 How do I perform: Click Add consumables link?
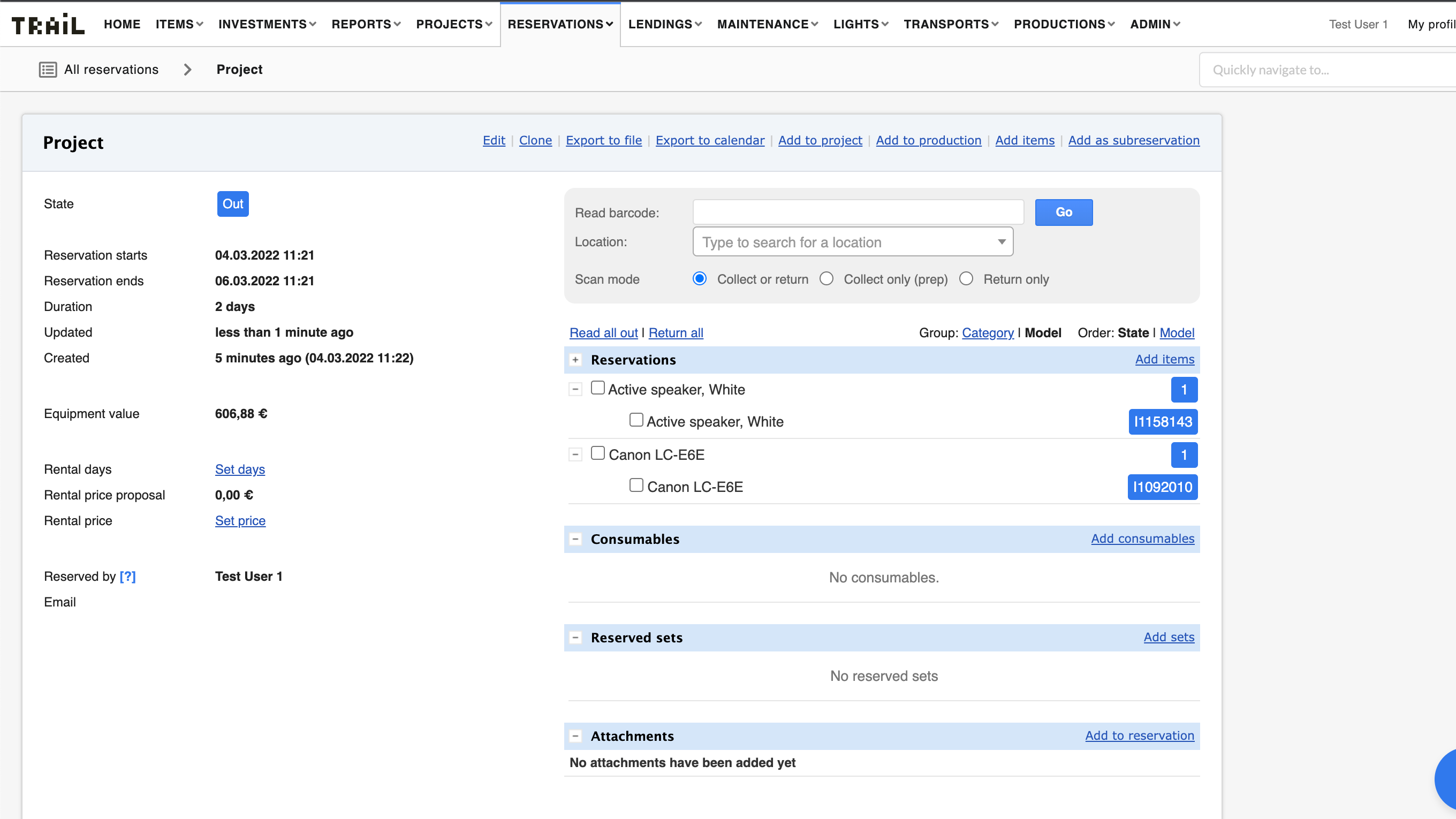[x=1143, y=539]
